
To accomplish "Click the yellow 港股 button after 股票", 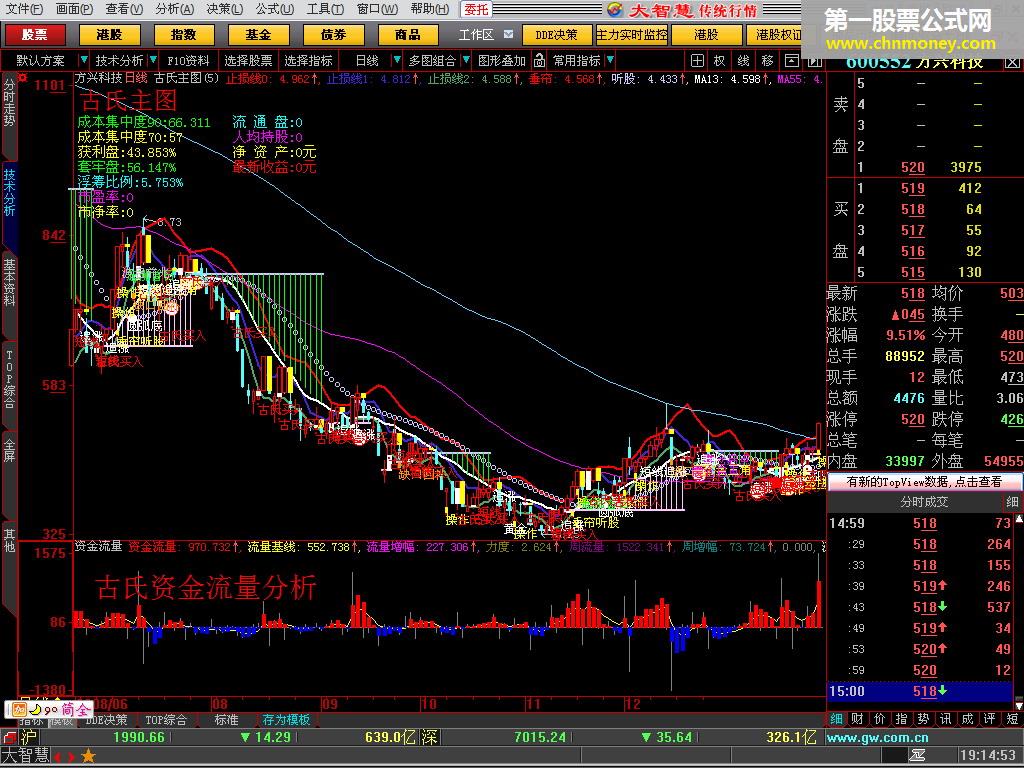I will point(108,35).
